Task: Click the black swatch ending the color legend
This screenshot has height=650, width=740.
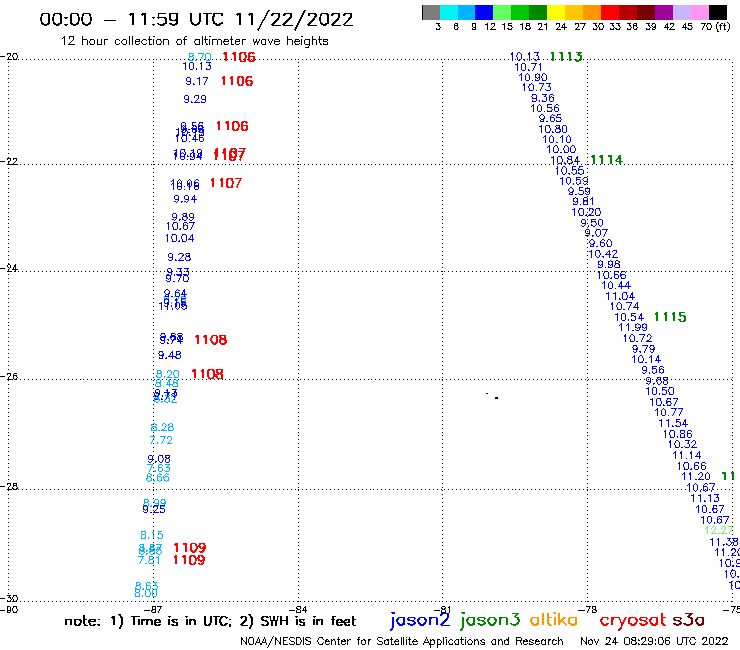Action: pyautogui.click(x=717, y=12)
